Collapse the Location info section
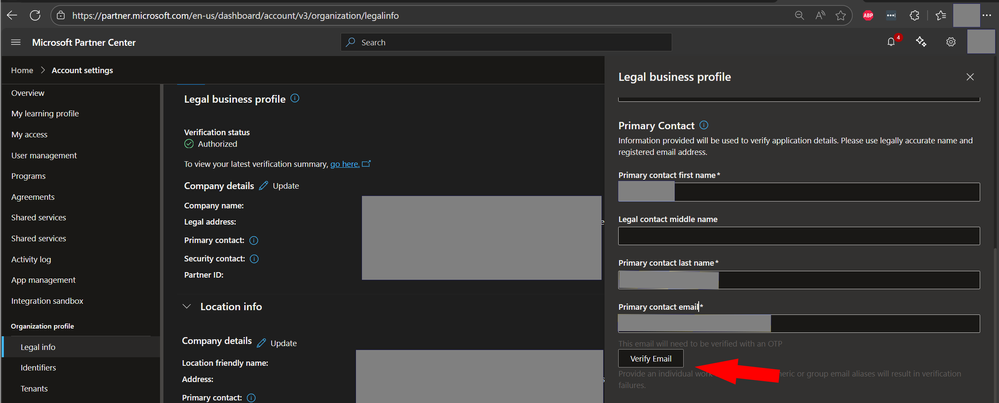 point(187,306)
